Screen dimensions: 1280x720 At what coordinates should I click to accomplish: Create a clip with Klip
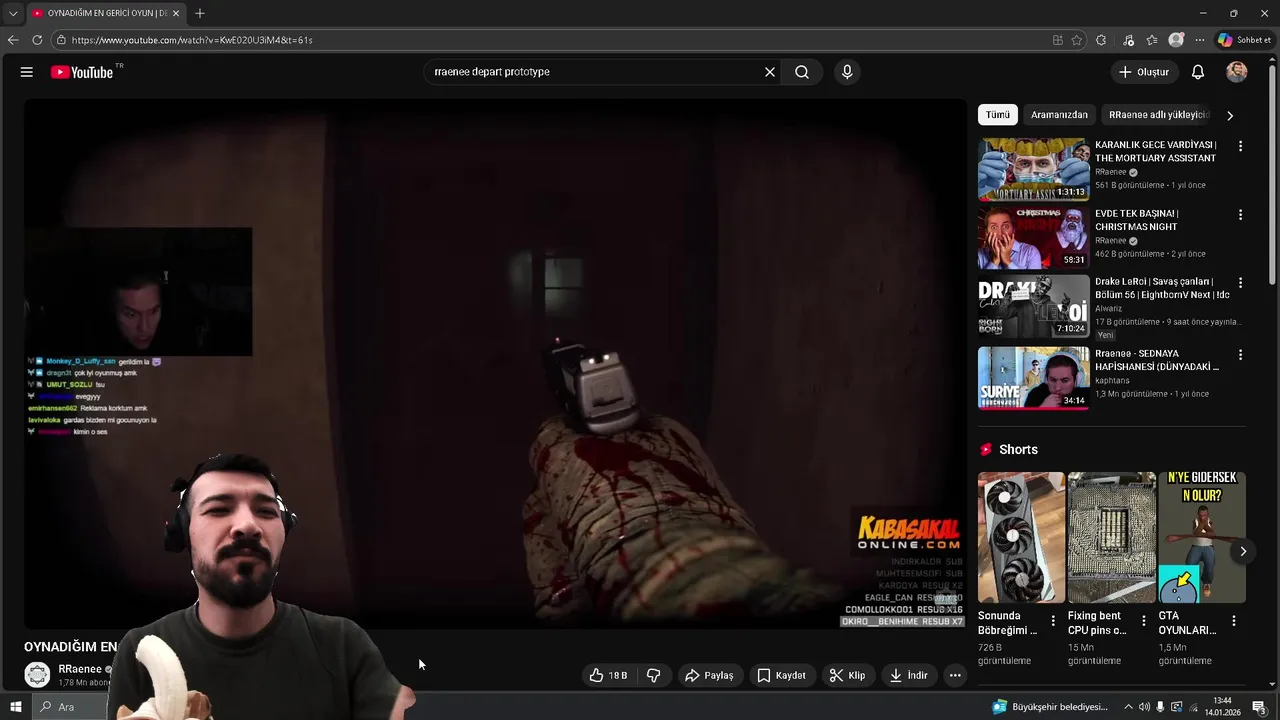(847, 675)
